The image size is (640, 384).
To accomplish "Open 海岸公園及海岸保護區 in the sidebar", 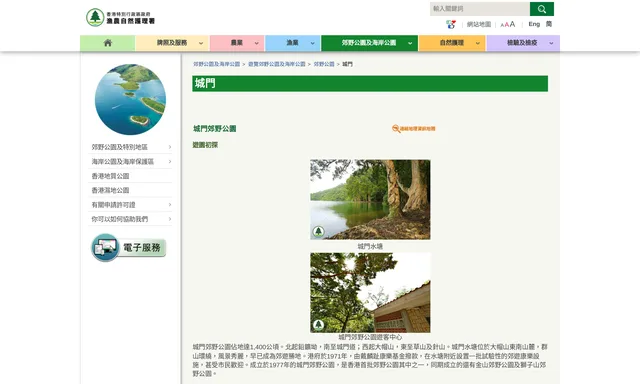I will coord(122,162).
